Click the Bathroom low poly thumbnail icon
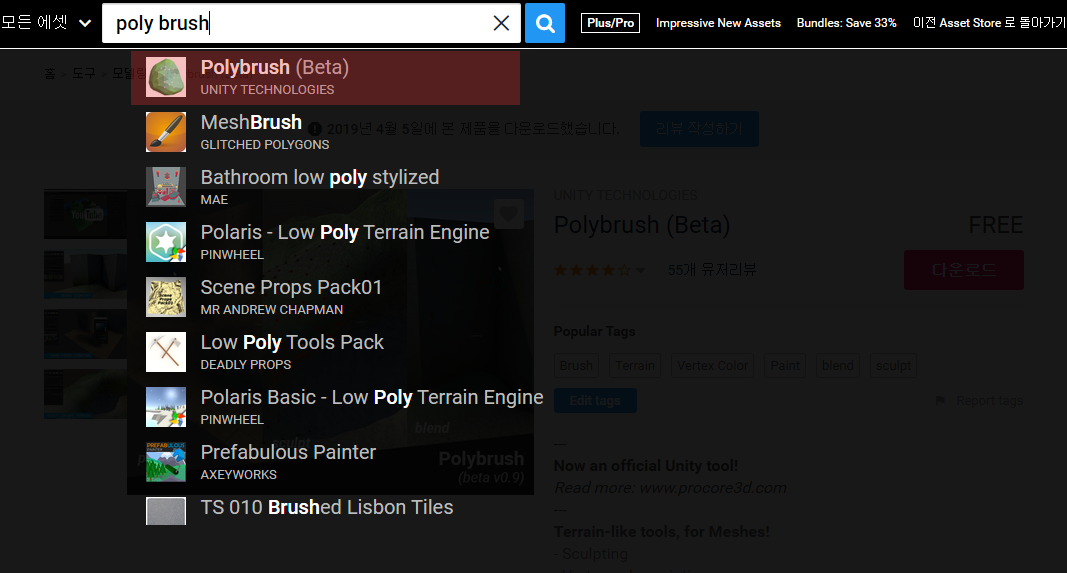The height and width of the screenshot is (573, 1067). tap(166, 186)
